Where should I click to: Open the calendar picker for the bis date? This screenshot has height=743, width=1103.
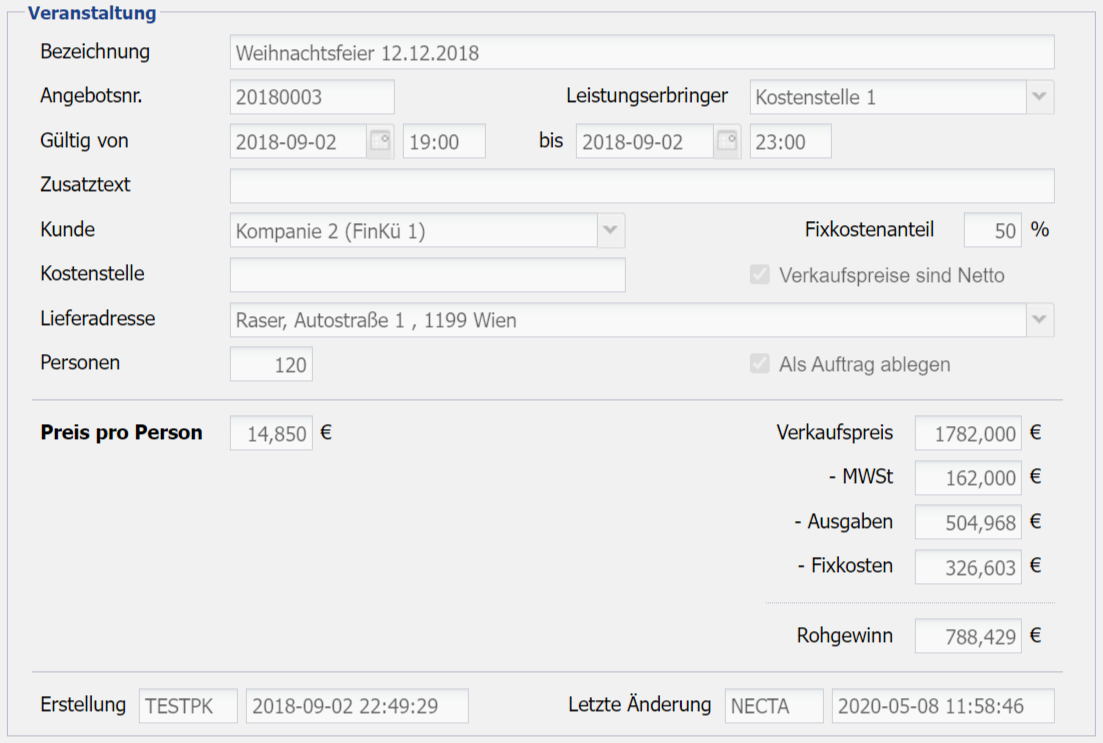coord(727,141)
